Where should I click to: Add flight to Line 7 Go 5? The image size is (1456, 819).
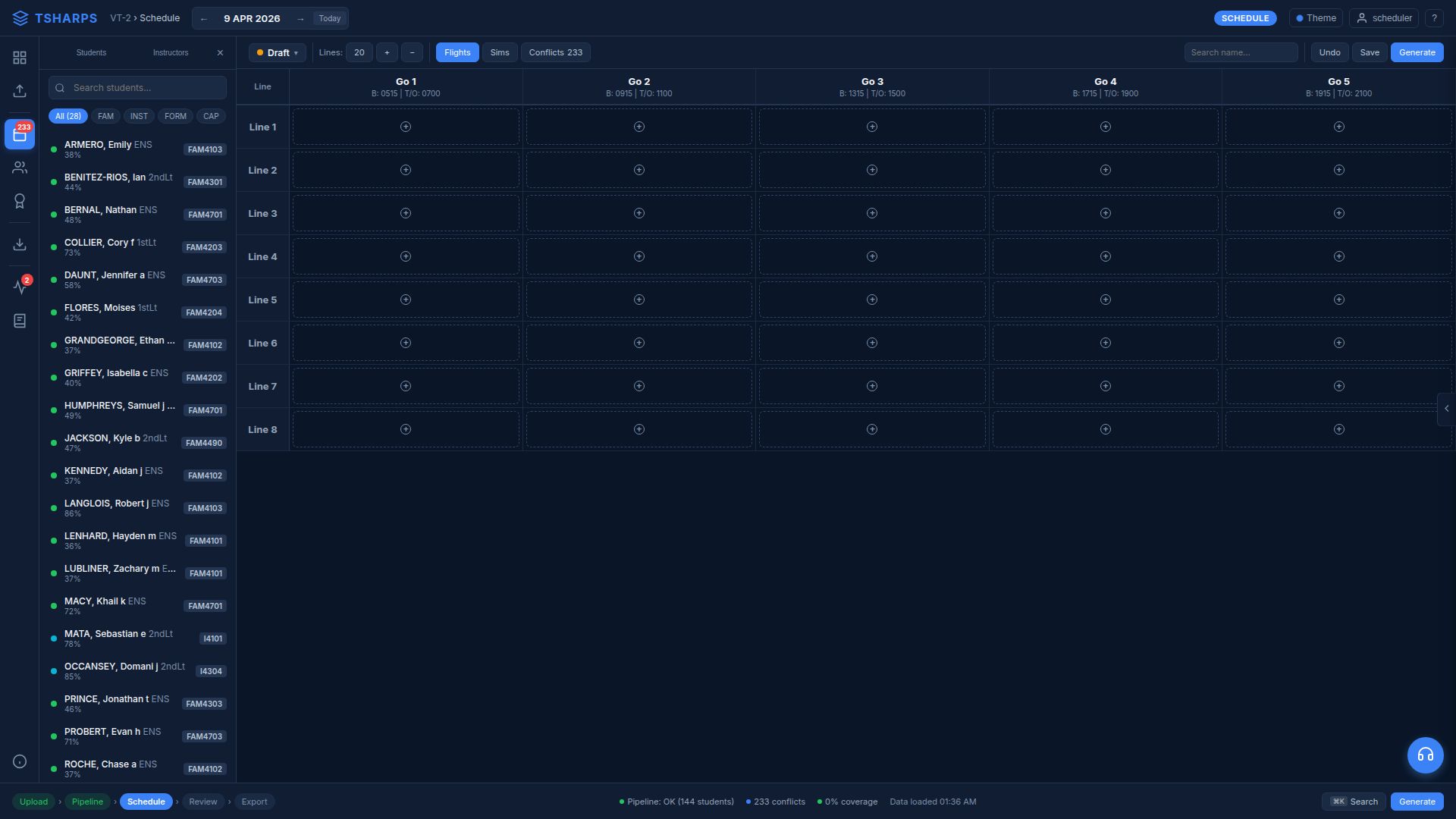pyautogui.click(x=1338, y=386)
